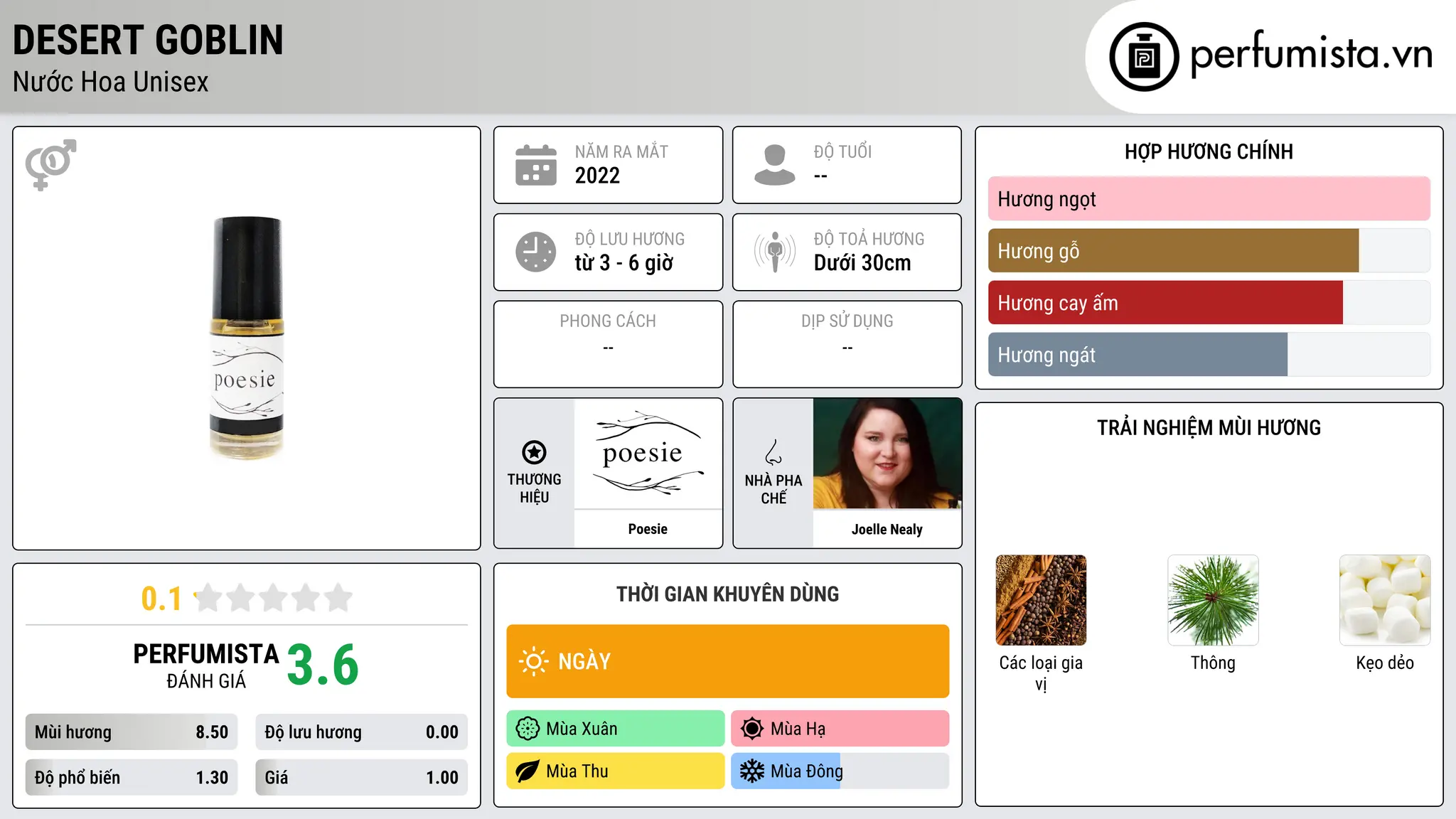Click the Trải nghiệm mùi hương heading
The width and height of the screenshot is (1456, 819).
tap(1209, 428)
